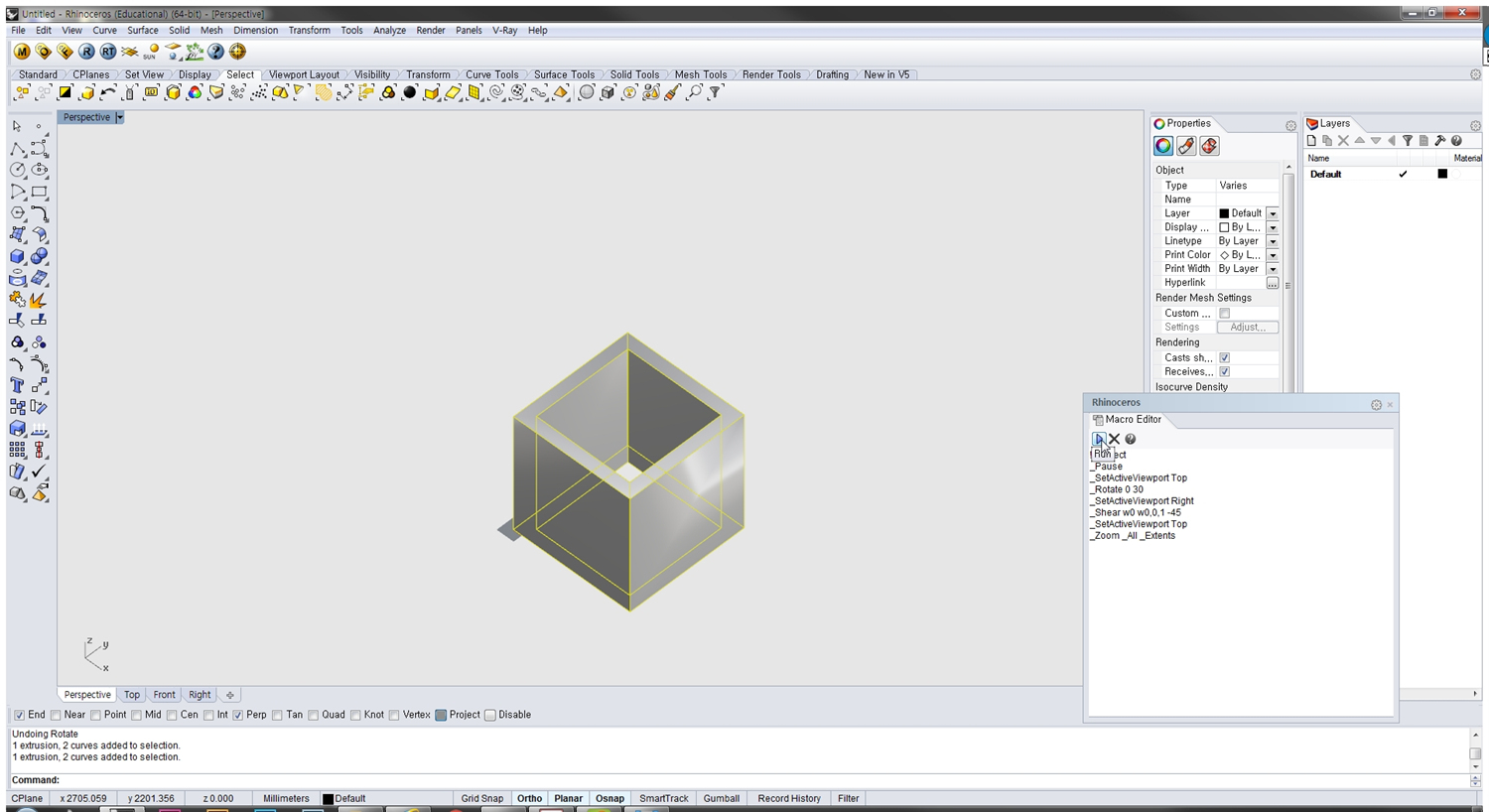Run the macro with the play icon
This screenshot has height=812, width=1489.
[x=1099, y=439]
